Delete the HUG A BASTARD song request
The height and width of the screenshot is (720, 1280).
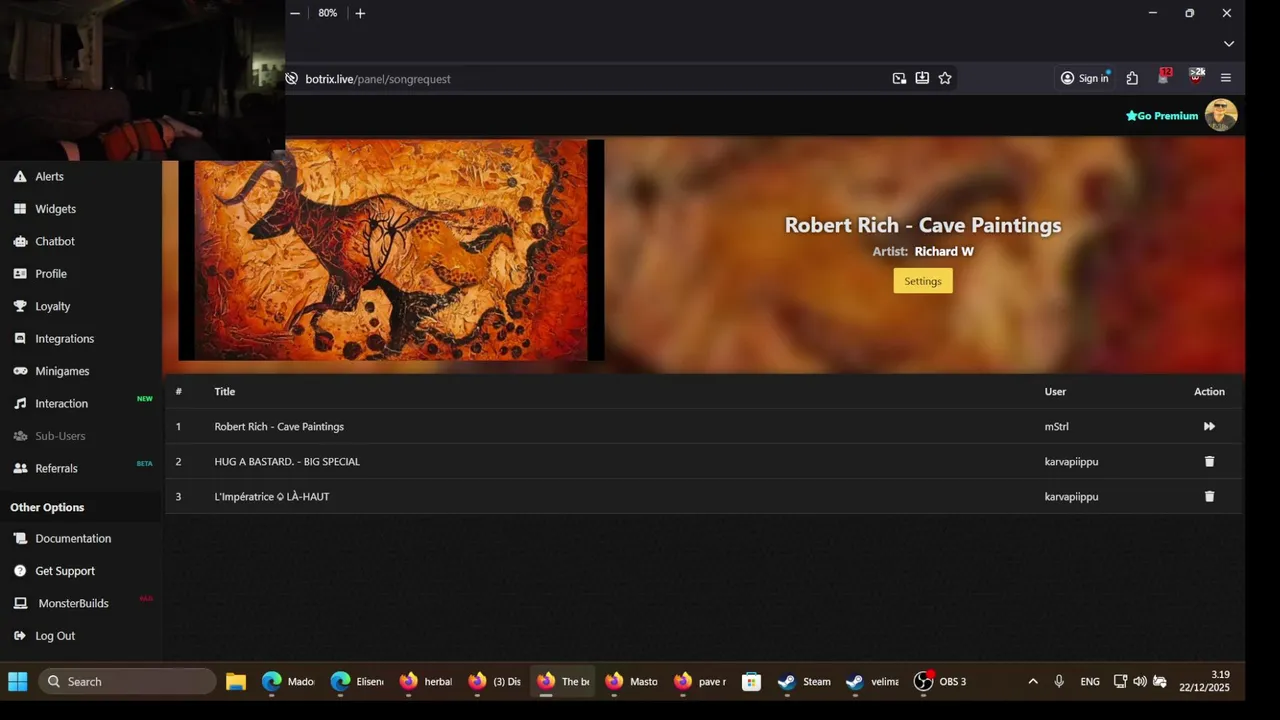coord(1209,461)
